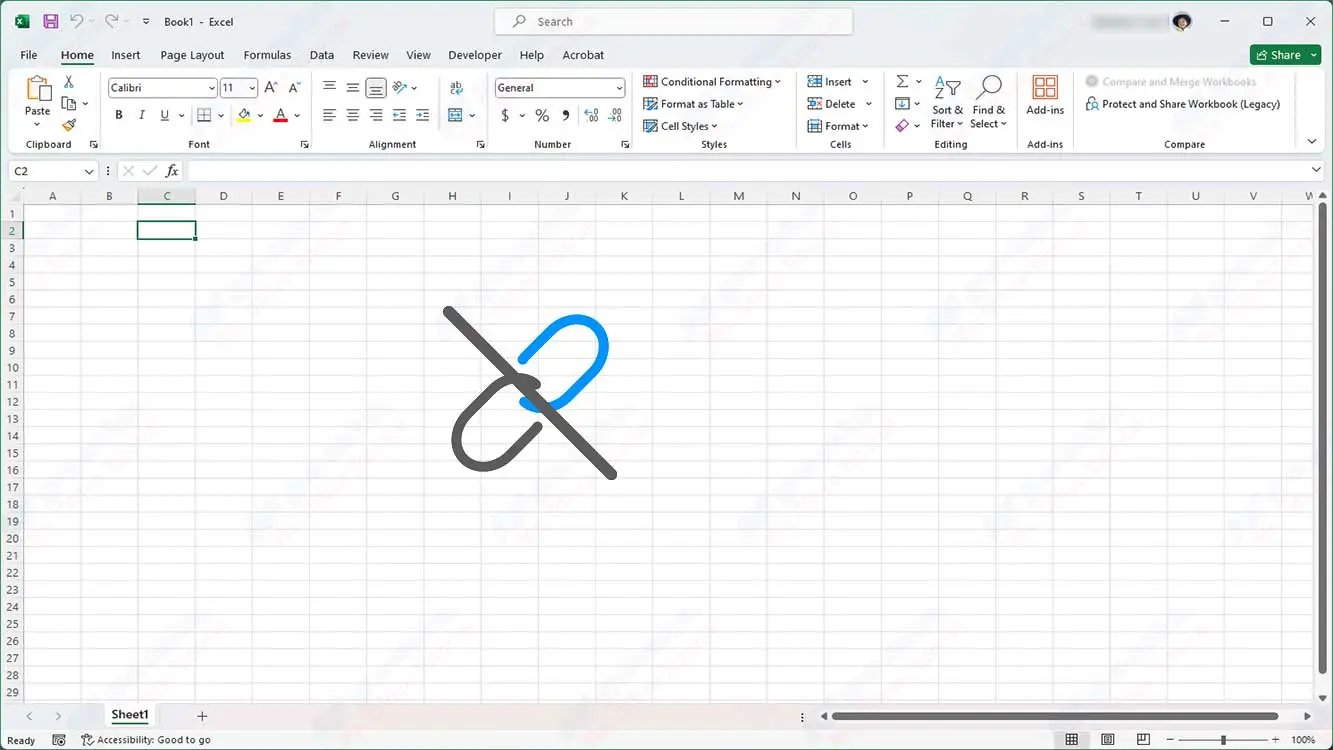
Task: Click inside the Search box
Action: point(674,21)
